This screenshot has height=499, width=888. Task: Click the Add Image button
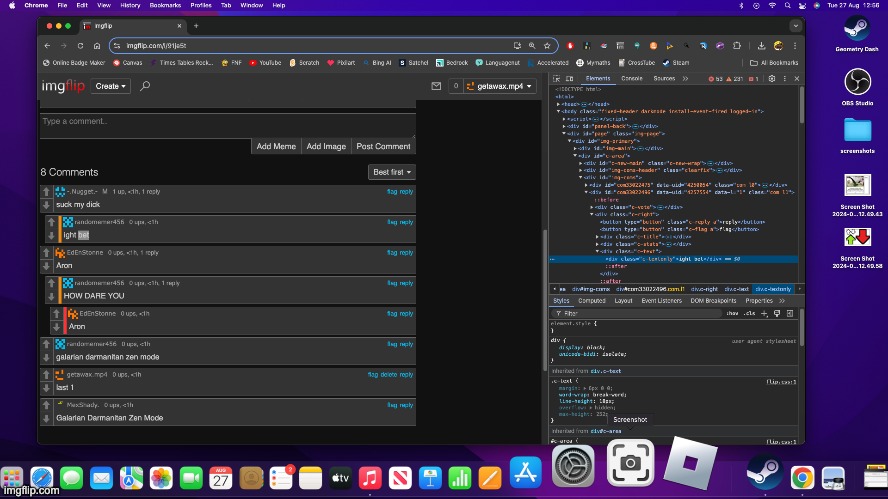tap(326, 147)
